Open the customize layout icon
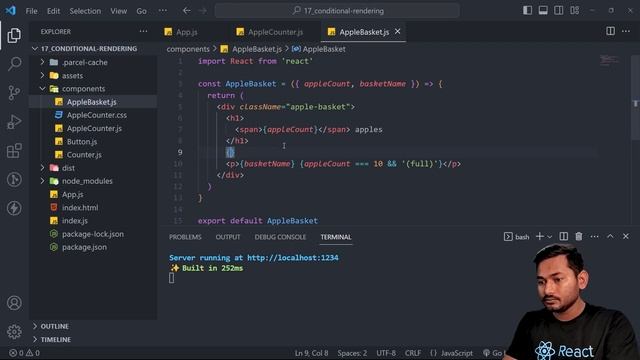640x360 pixels. (575, 11)
